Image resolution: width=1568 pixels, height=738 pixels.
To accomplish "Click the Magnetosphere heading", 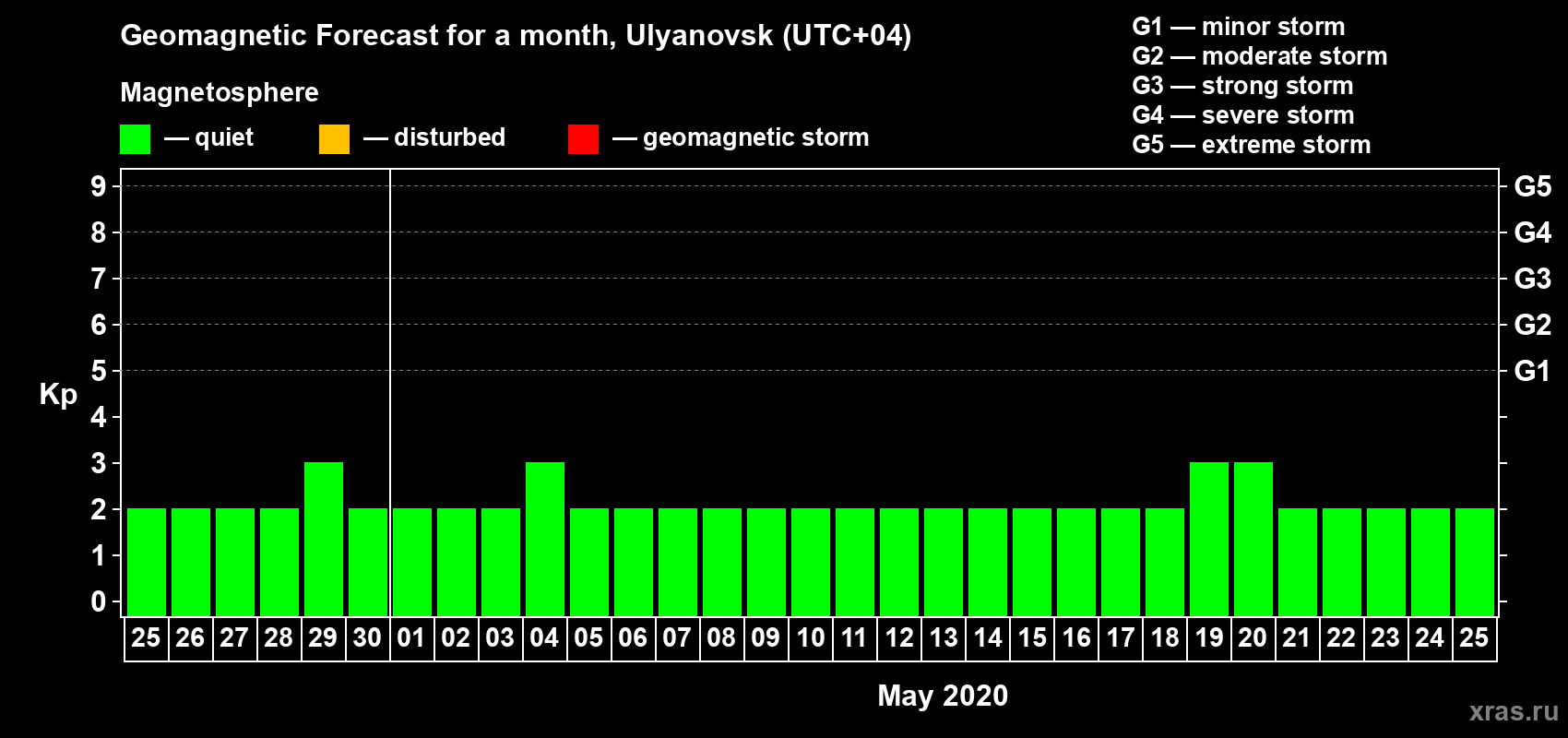I will (x=220, y=92).
